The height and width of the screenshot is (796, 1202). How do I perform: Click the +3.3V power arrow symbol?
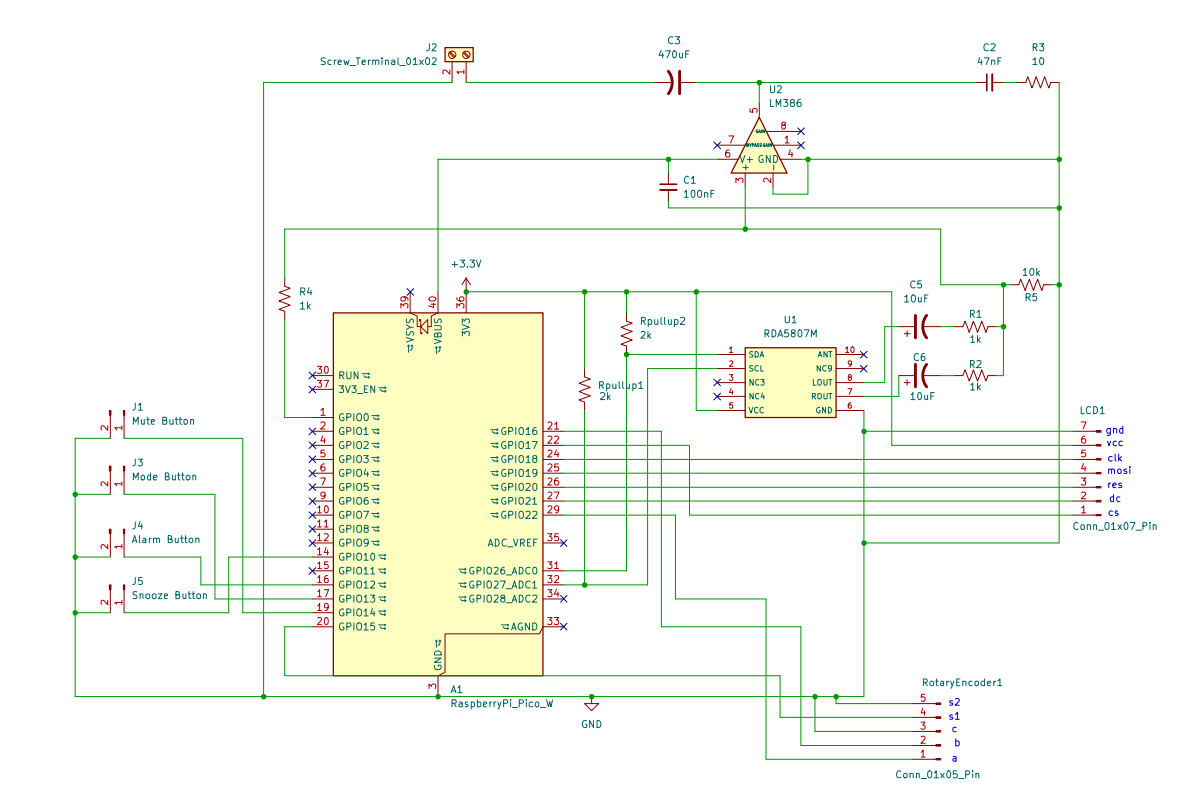point(466,280)
